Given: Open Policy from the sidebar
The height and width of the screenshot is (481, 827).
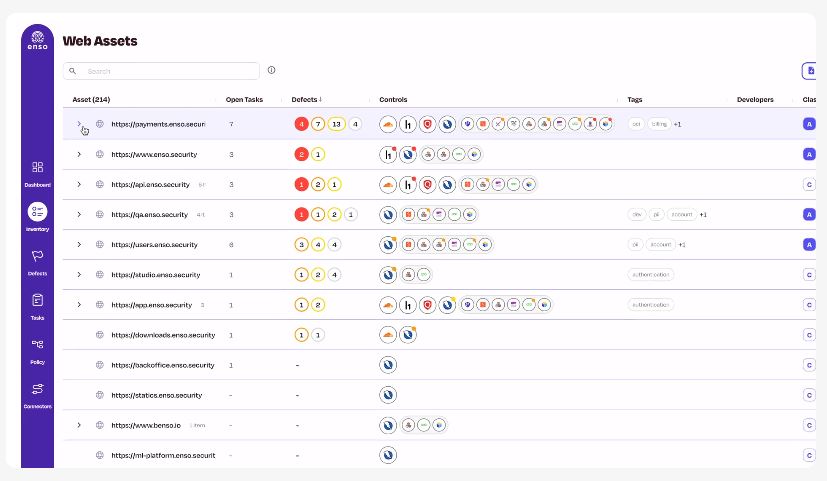Looking at the screenshot, I should click(37, 351).
